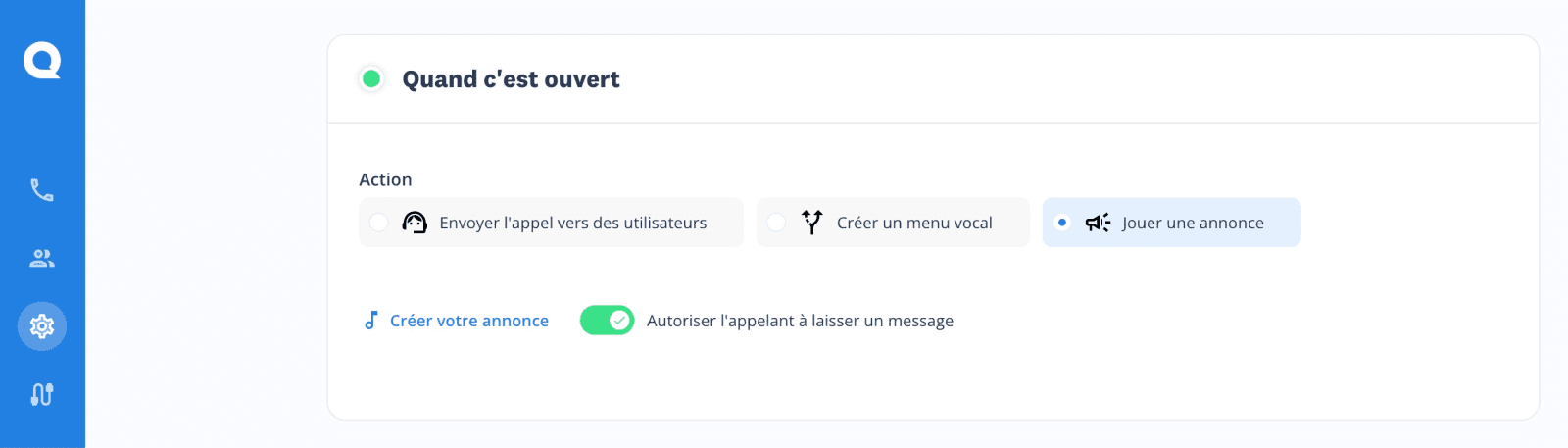Screen dimensions: 1568x448
Task: Click the headset icon for user routing
Action: (x=415, y=223)
